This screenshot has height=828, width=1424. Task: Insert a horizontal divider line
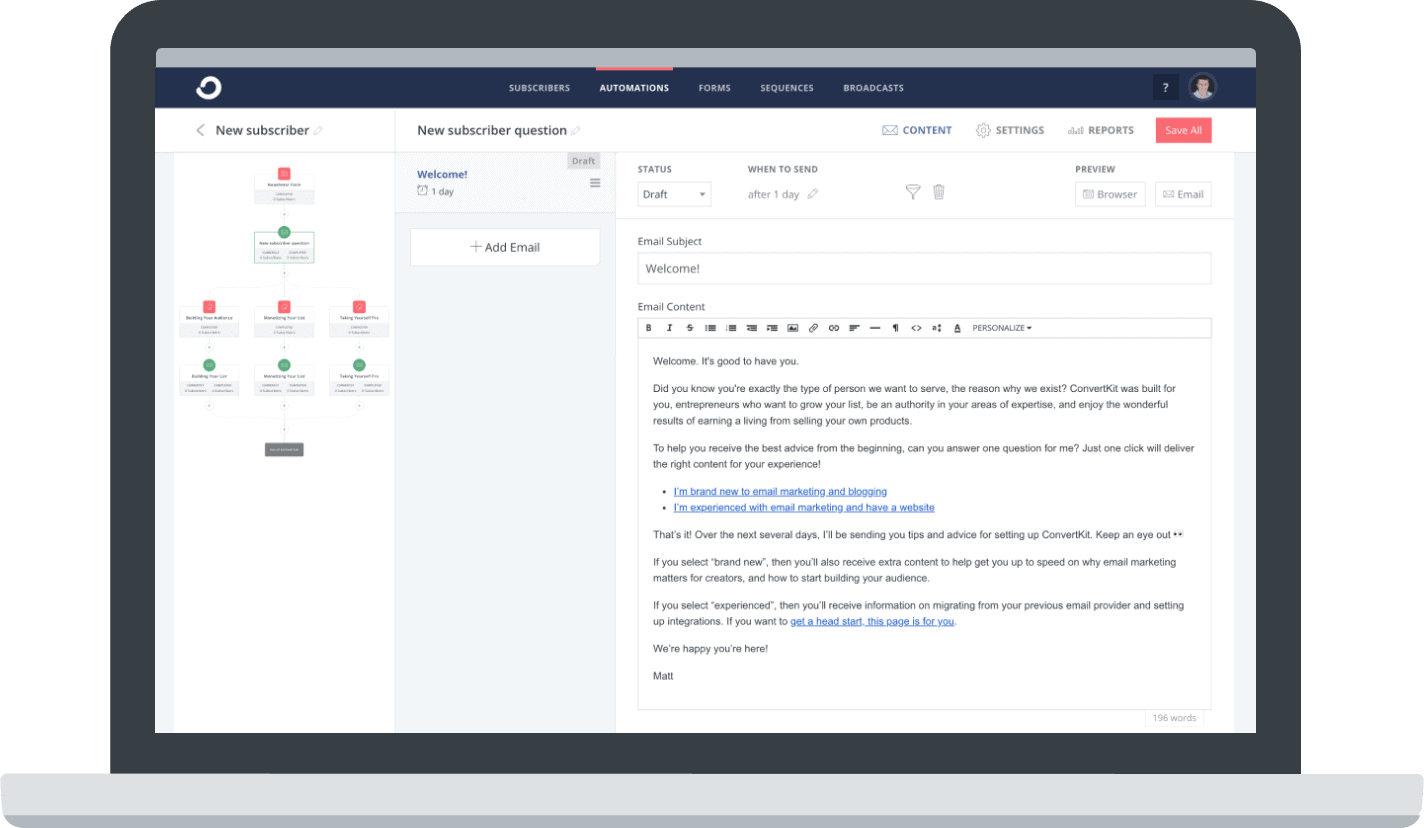coord(875,327)
